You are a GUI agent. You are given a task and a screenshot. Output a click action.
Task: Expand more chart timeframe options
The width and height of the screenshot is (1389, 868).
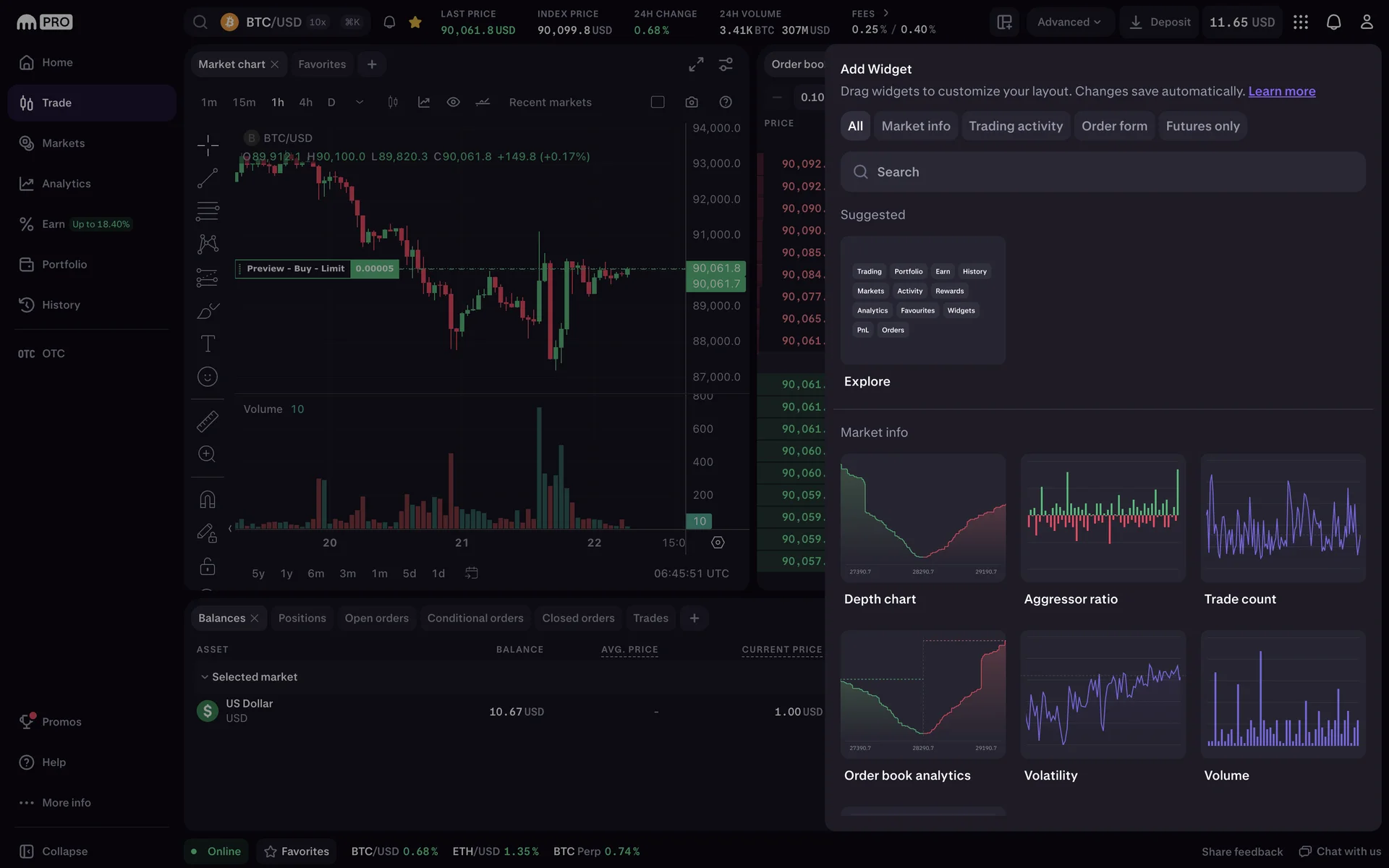coord(360,102)
